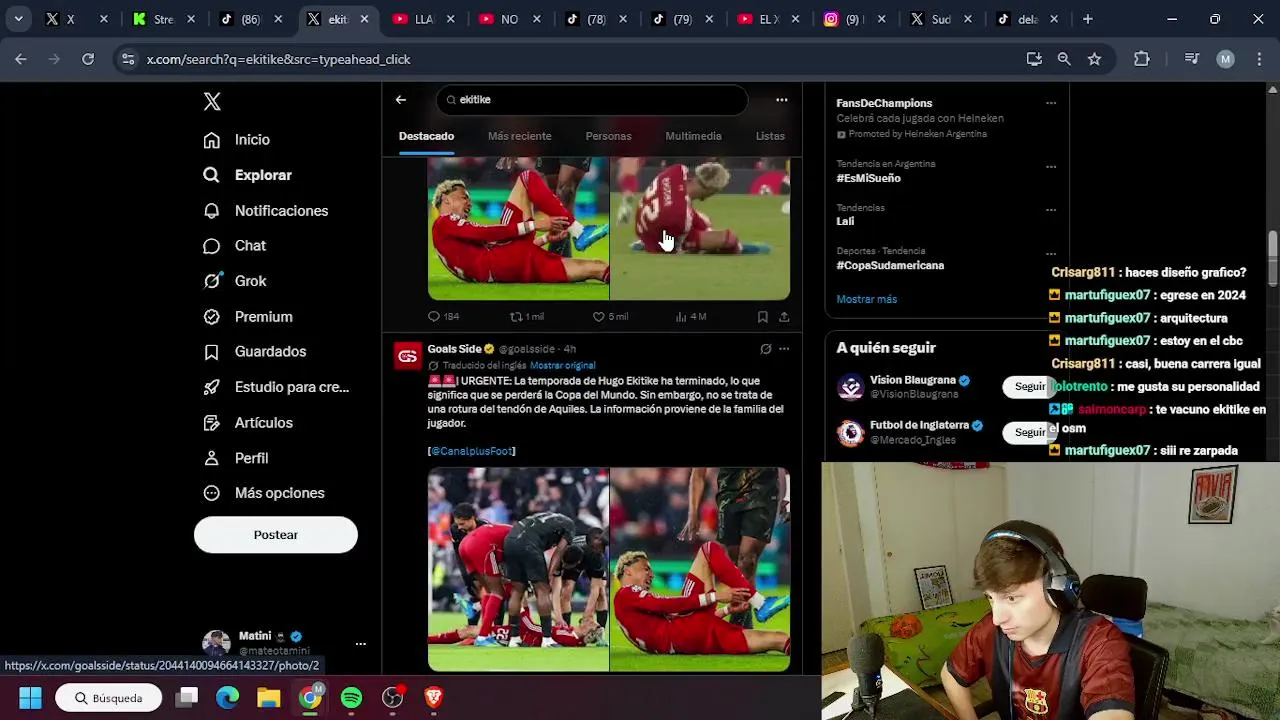
Task: Go back in browser history
Action: click(21, 59)
